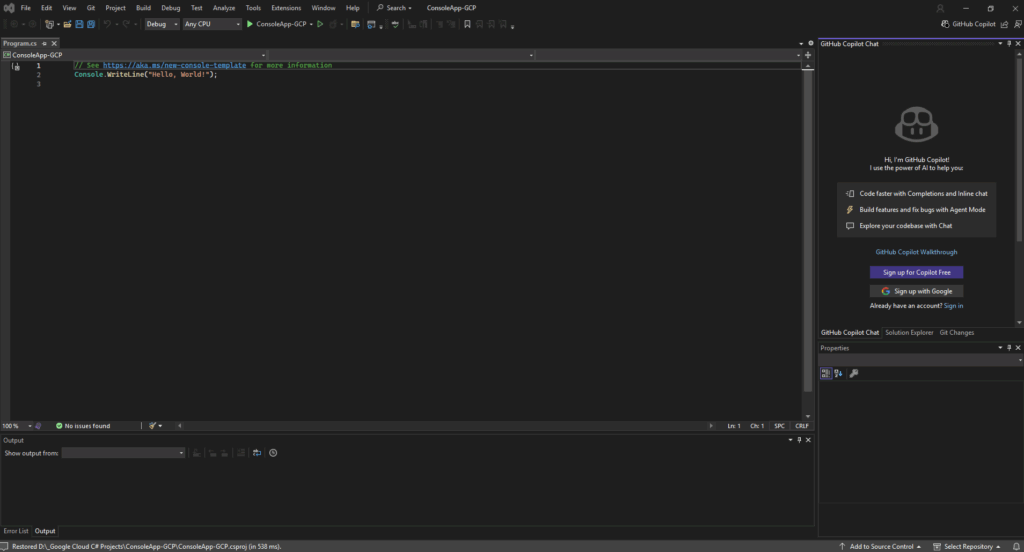Open the Git menu

pyautogui.click(x=91, y=8)
